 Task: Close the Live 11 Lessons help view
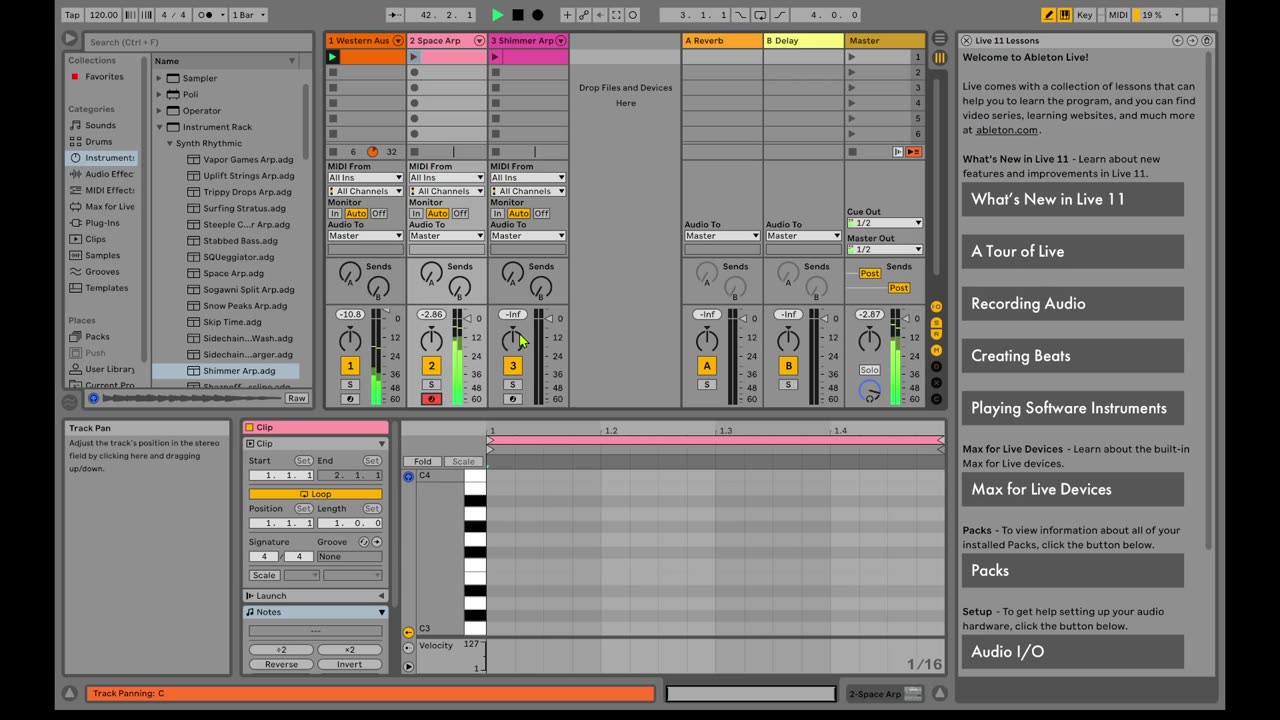click(x=966, y=41)
